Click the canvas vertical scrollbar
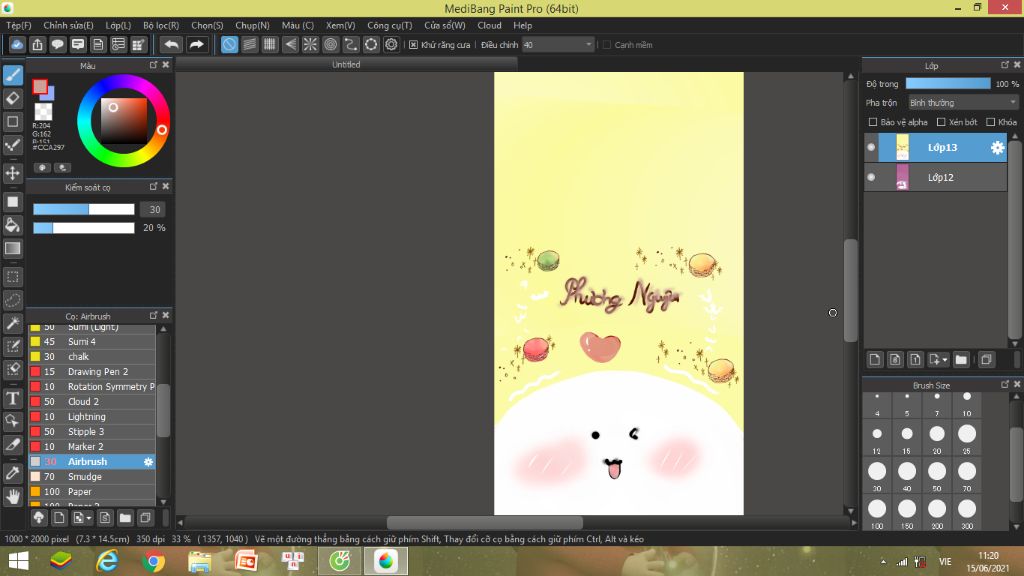This screenshot has height=576, width=1024. (x=850, y=291)
